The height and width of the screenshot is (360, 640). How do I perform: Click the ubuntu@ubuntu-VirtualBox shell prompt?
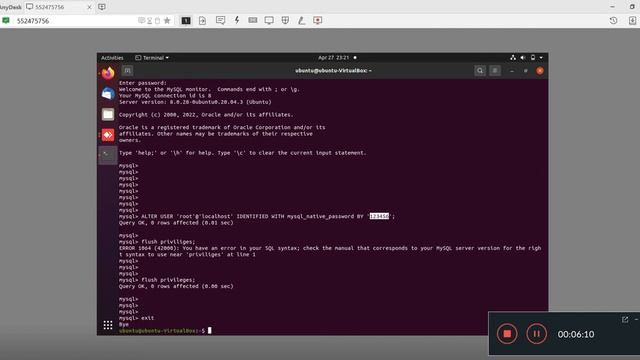click(x=162, y=331)
